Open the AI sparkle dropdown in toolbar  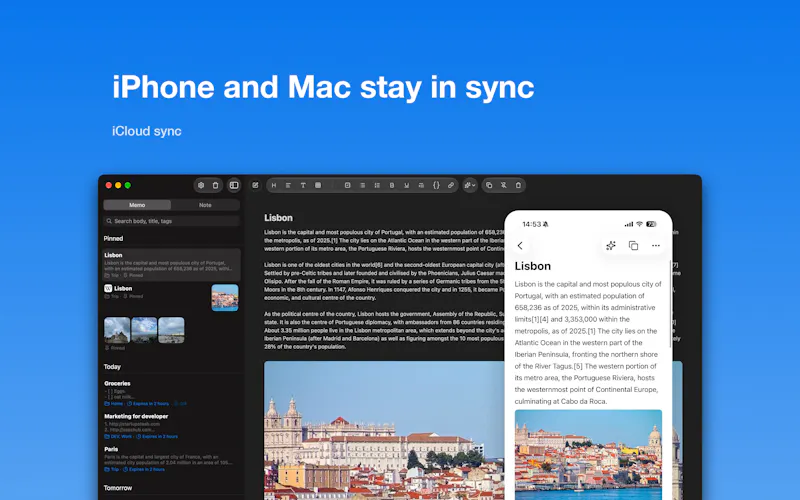[x=470, y=185]
